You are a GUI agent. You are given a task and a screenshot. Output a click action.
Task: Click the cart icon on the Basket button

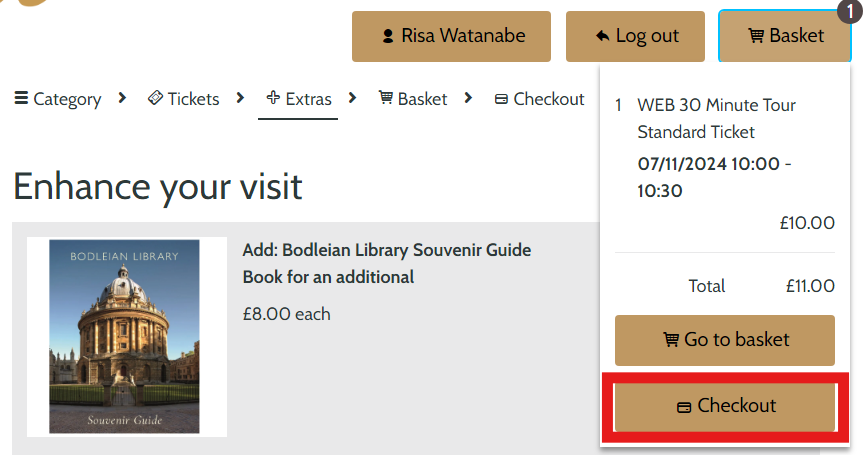pyautogui.click(x=755, y=36)
